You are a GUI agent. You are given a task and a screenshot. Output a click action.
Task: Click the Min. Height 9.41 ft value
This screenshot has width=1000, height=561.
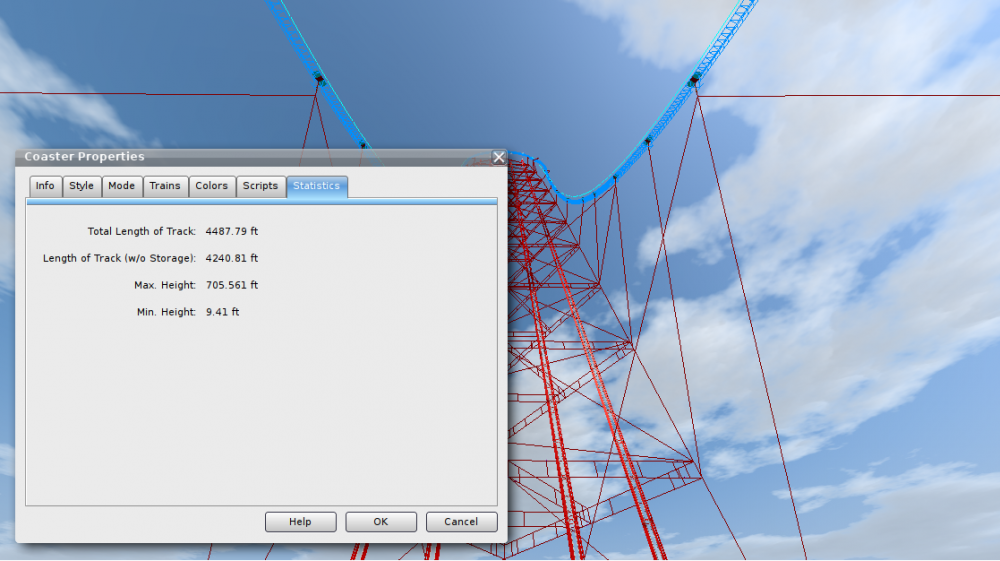coord(222,313)
